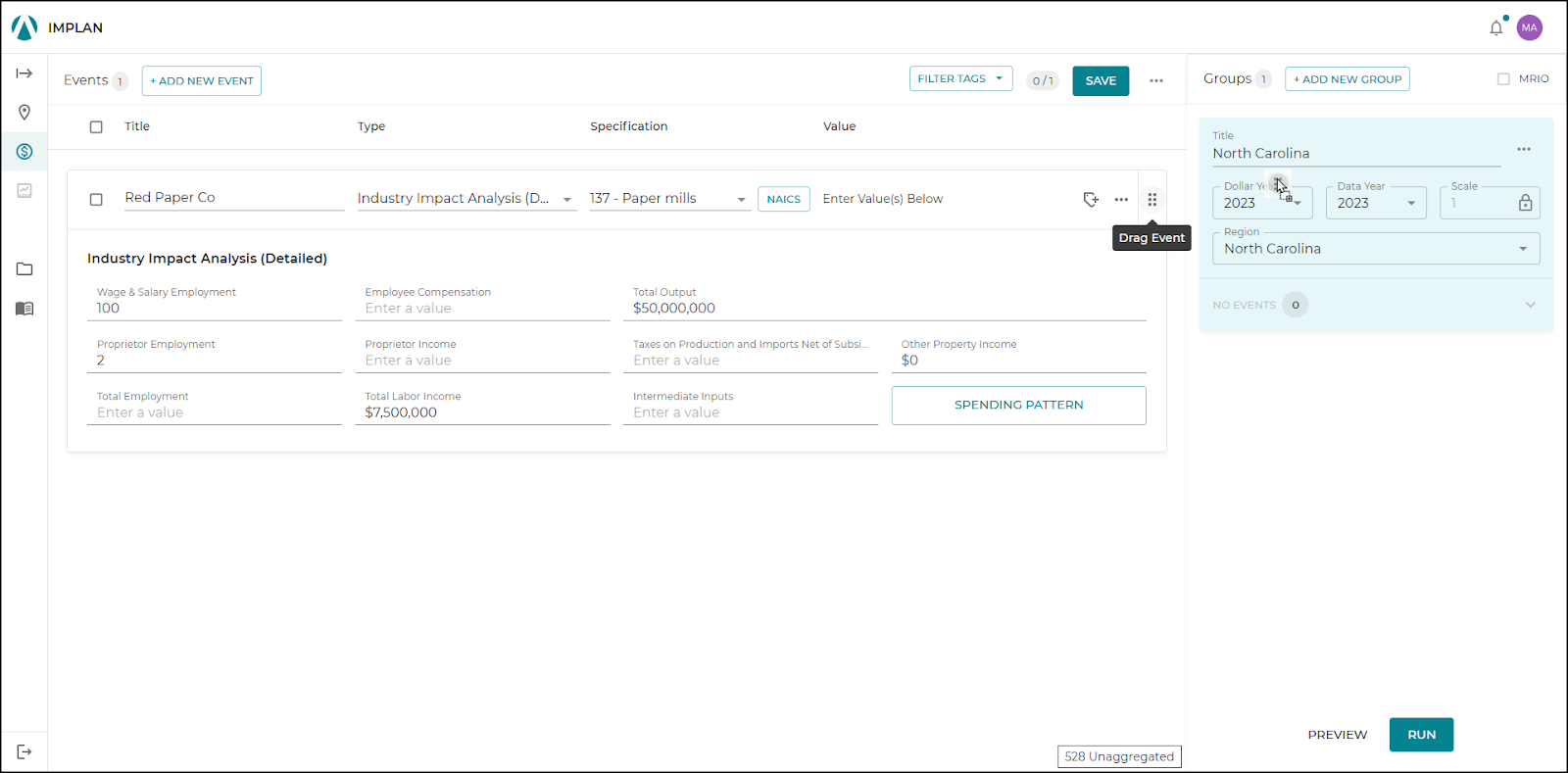Edit the group Title North Carolina field
This screenshot has width=1568, height=773.
coord(1356,153)
